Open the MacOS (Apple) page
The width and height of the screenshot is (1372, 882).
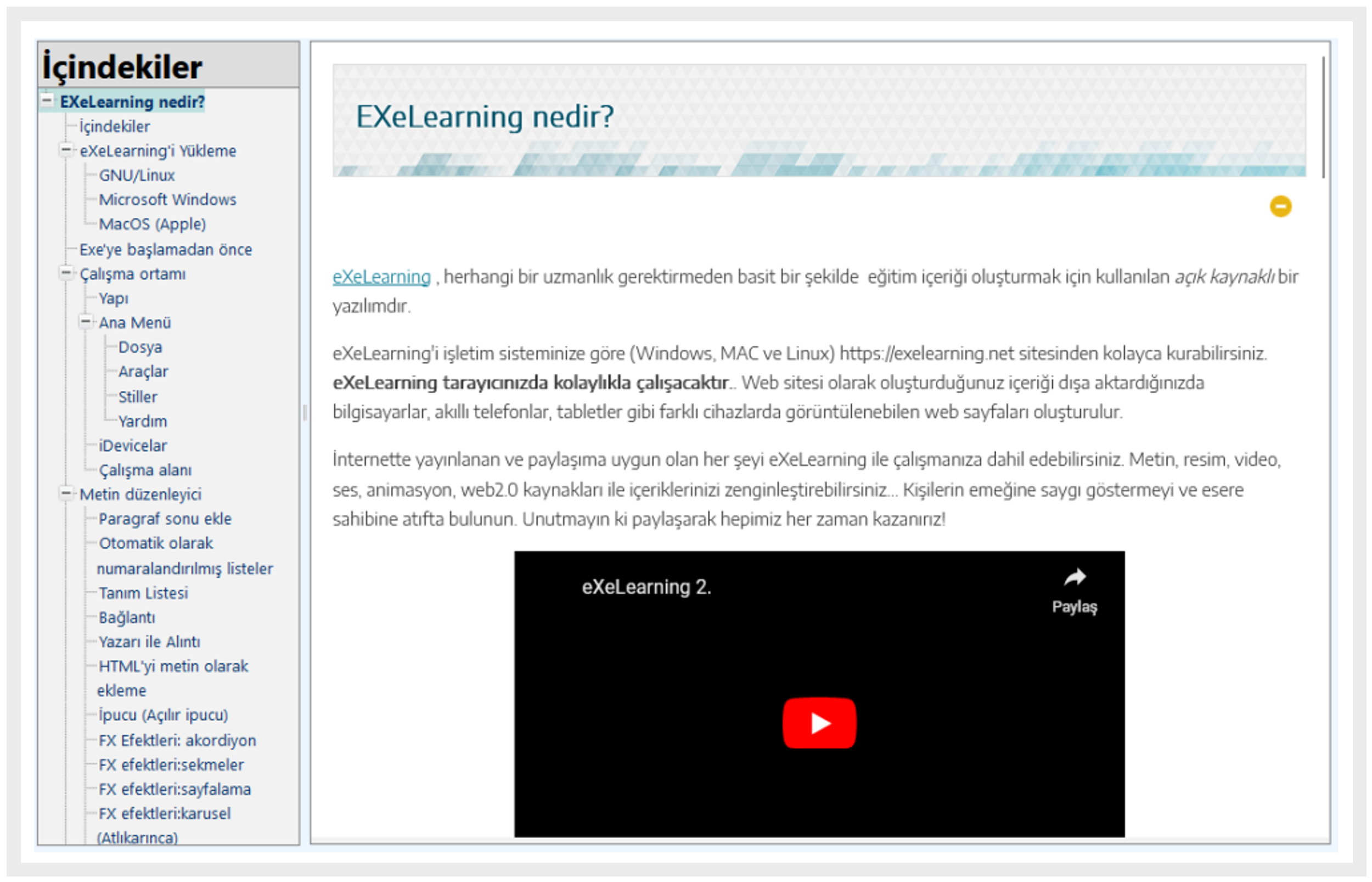pos(152,224)
